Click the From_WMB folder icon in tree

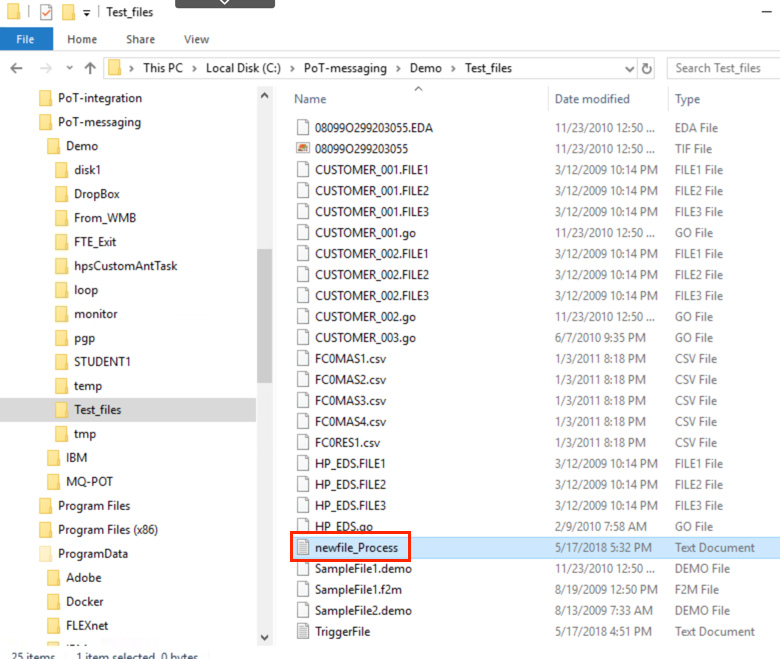pyautogui.click(x=62, y=218)
